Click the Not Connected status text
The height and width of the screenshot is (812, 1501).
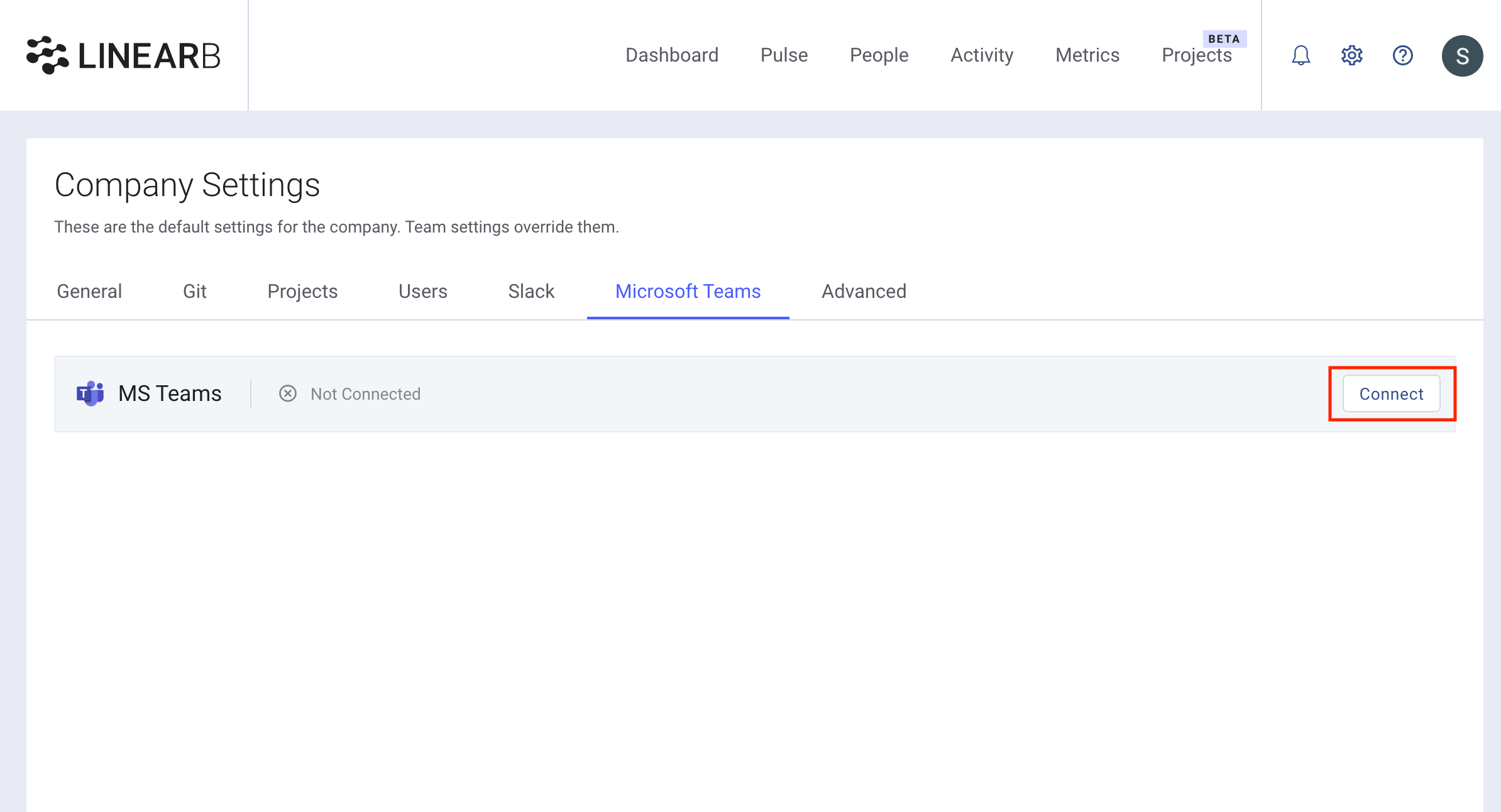tap(366, 393)
